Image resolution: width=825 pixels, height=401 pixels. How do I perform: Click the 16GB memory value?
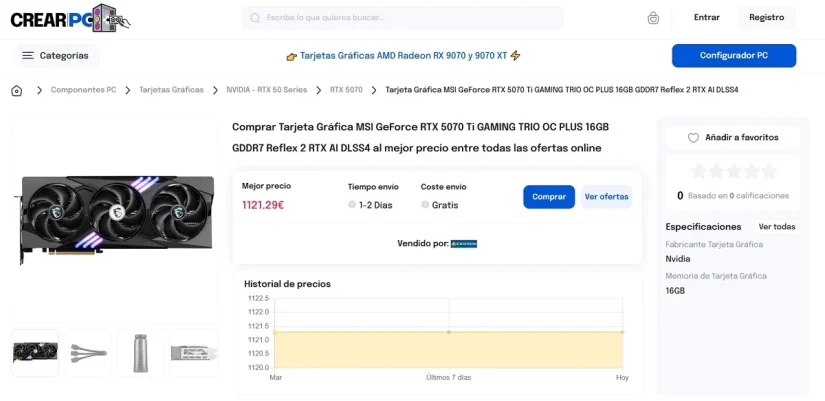(675, 290)
